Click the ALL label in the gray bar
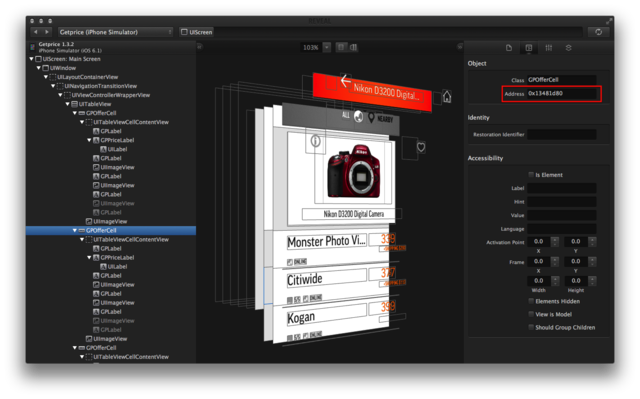Screen dimensions: 640x399 click(346, 115)
